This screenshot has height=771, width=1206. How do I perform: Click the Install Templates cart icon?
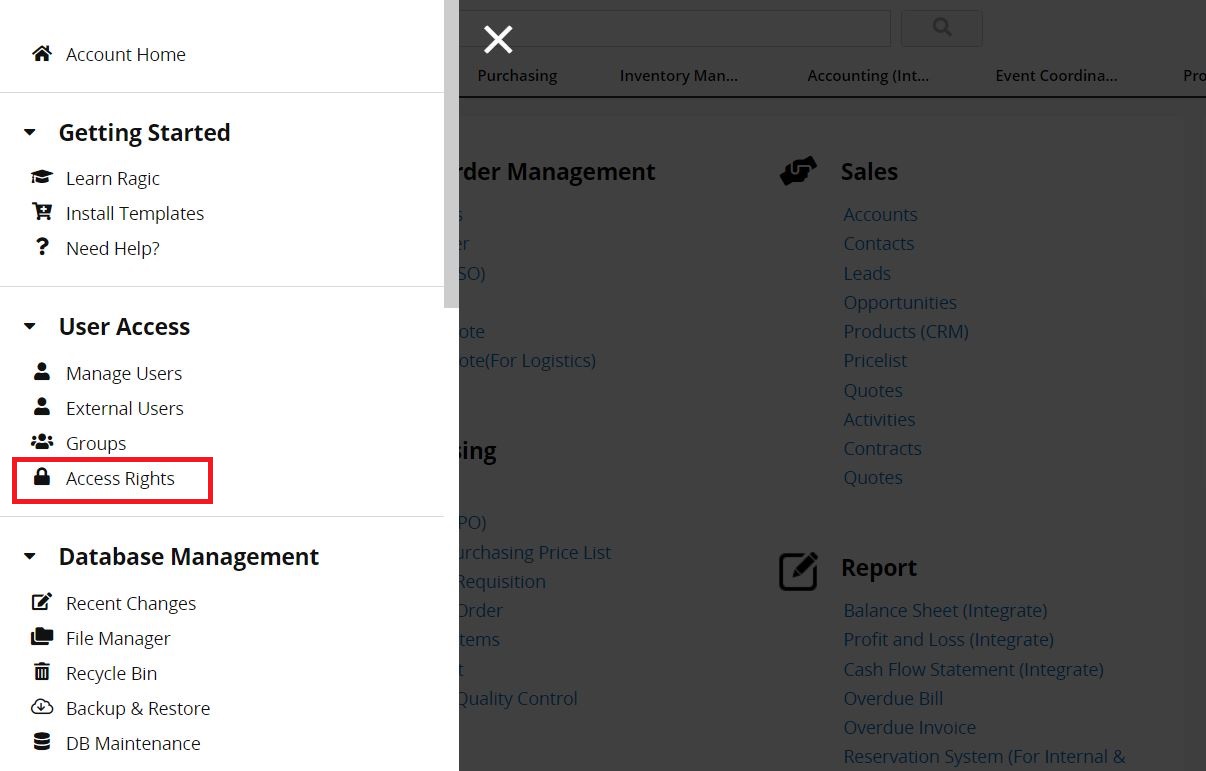click(x=41, y=212)
